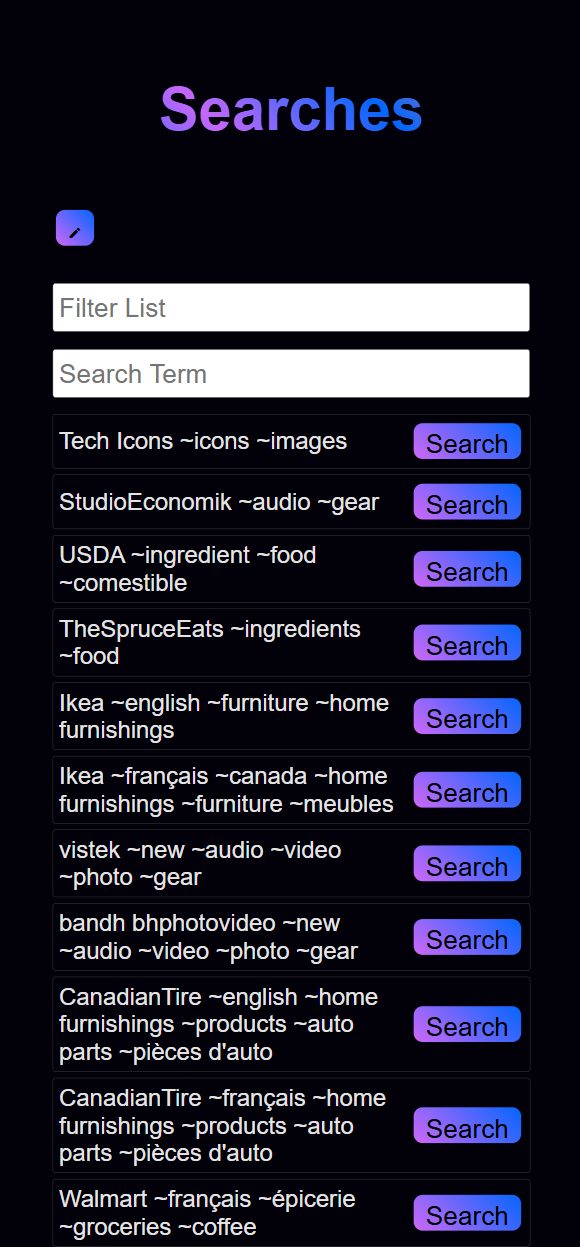Click into the Search Term field
The width and height of the screenshot is (580, 1247).
click(291, 373)
